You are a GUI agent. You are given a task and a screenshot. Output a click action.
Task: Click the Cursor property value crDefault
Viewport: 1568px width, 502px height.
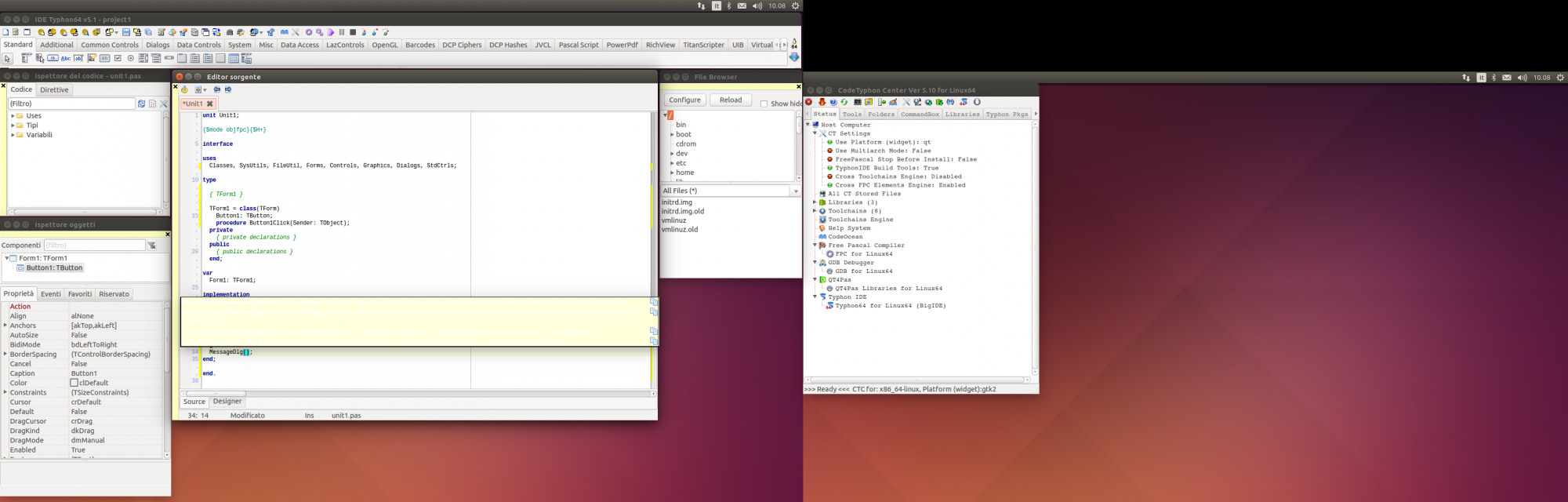[87, 402]
